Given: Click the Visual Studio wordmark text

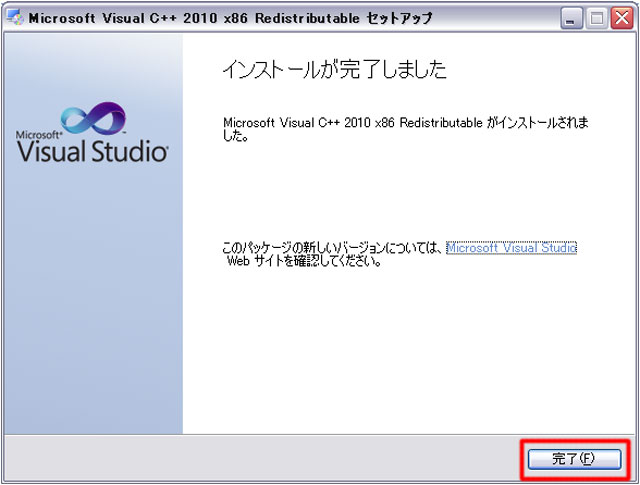Looking at the screenshot, I should click(92, 151).
